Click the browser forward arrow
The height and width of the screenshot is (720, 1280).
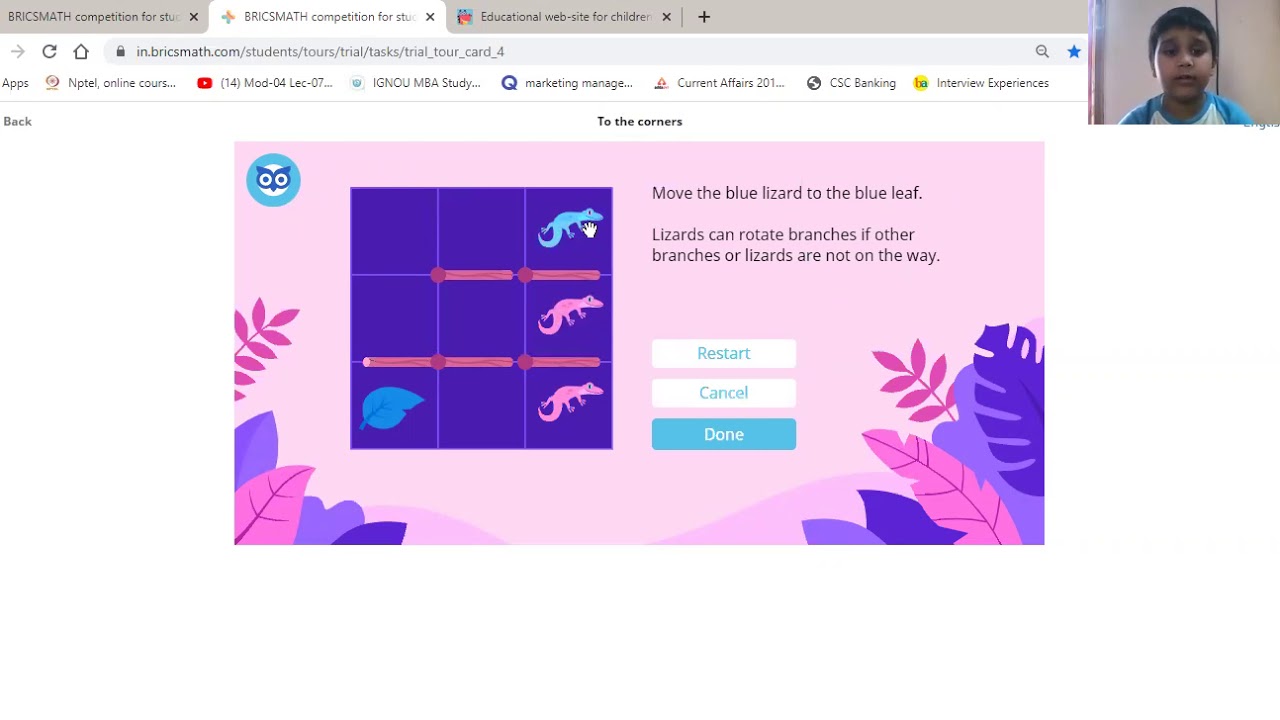tap(17, 51)
